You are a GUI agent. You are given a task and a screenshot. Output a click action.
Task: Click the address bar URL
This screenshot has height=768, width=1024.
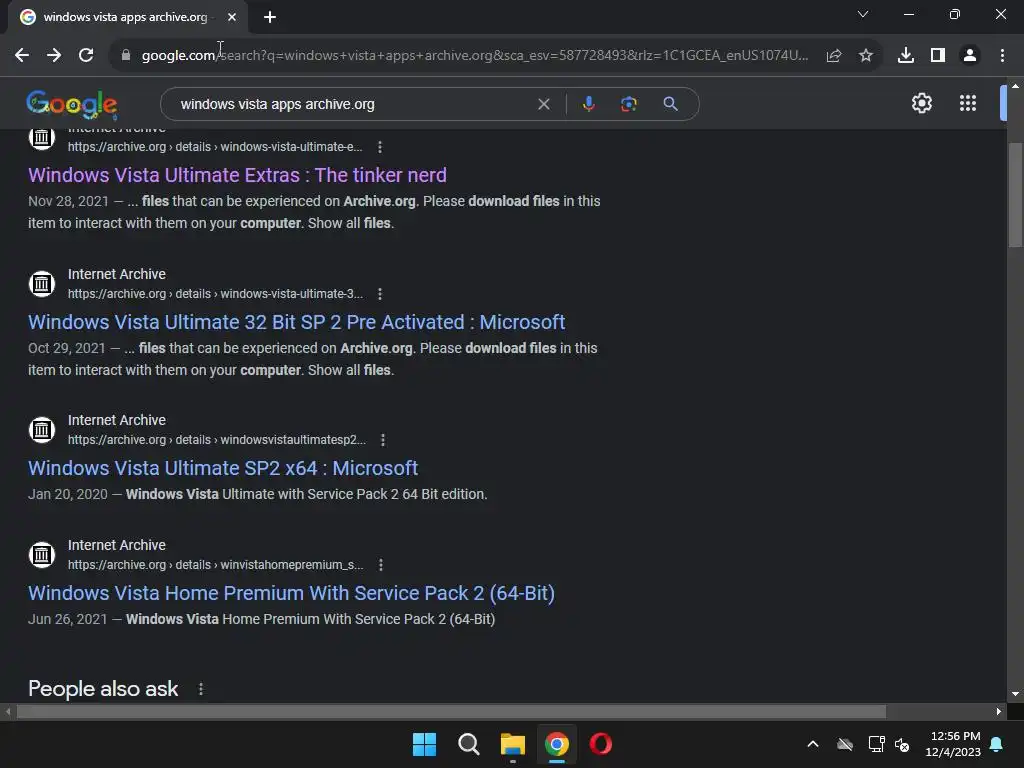475,56
